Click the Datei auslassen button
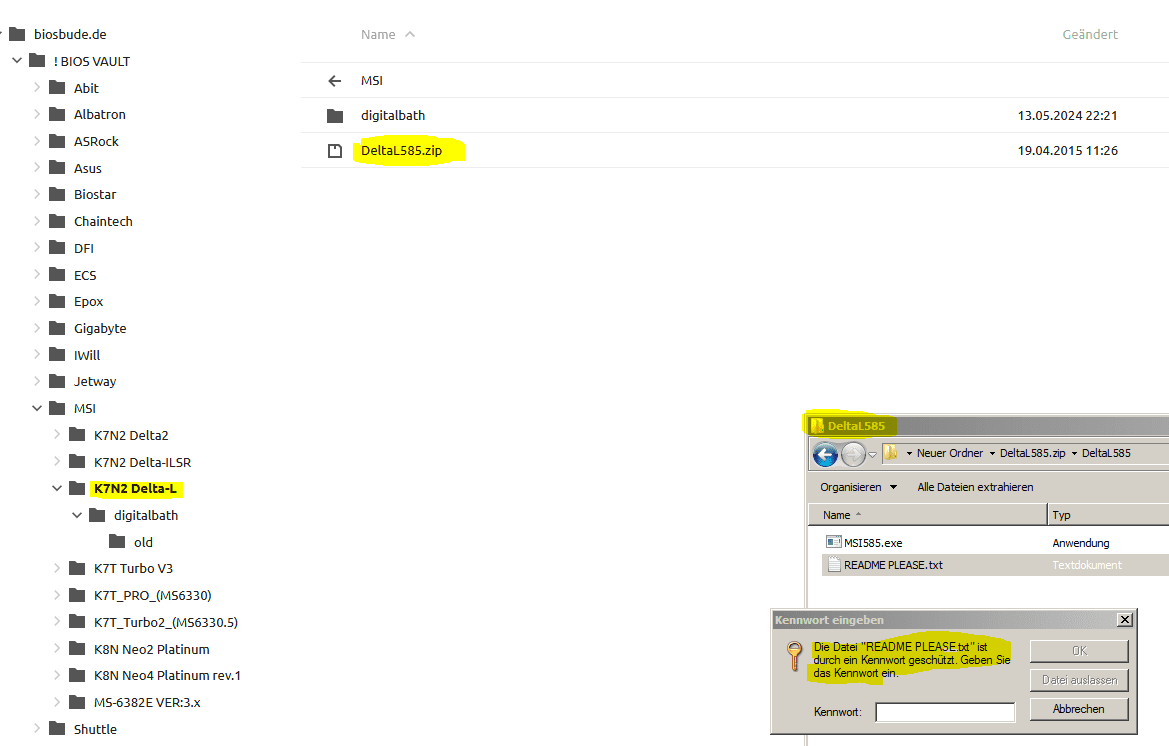 (x=1079, y=680)
